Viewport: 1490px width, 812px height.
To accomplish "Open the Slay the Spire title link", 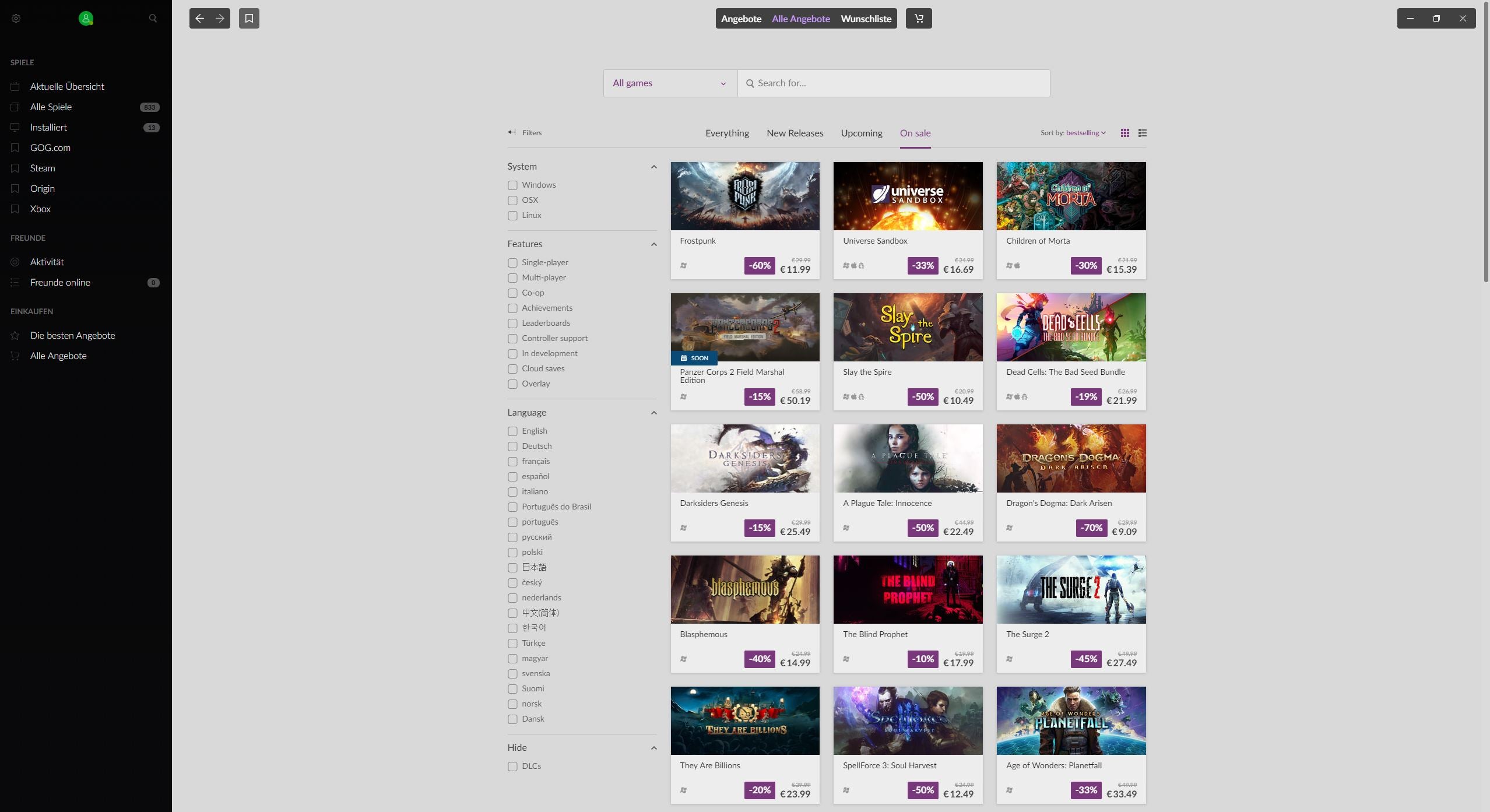I will pyautogui.click(x=867, y=372).
